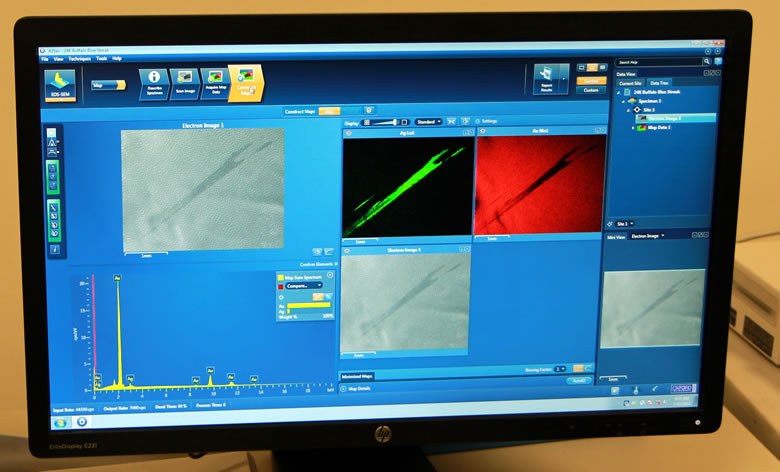
Task: Open the Settings gear above maps
Action: [477, 121]
